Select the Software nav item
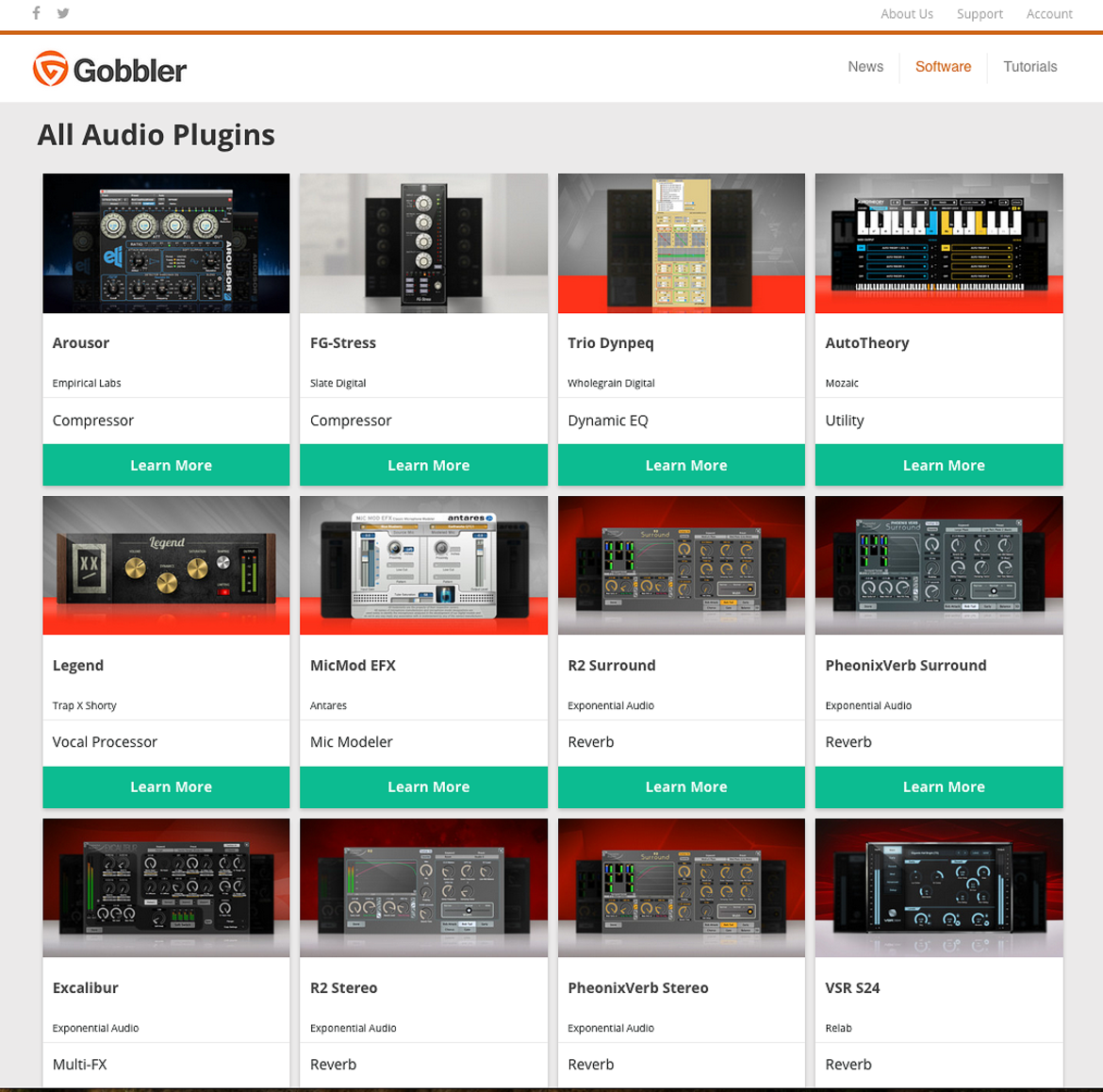This screenshot has width=1103, height=1092. (943, 67)
